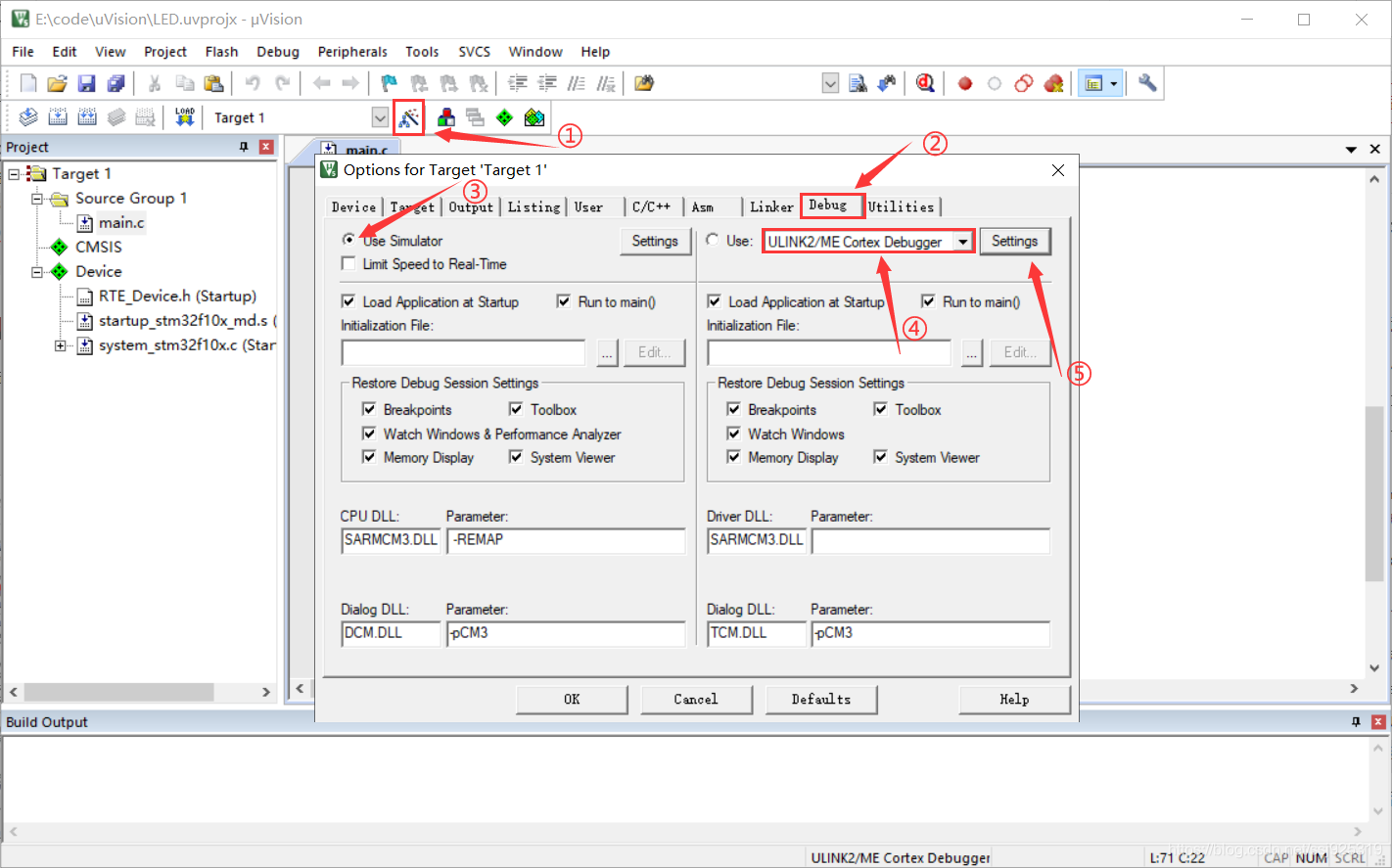This screenshot has height=868, width=1392.
Task: Open a file with the folder icon
Action: point(57,83)
